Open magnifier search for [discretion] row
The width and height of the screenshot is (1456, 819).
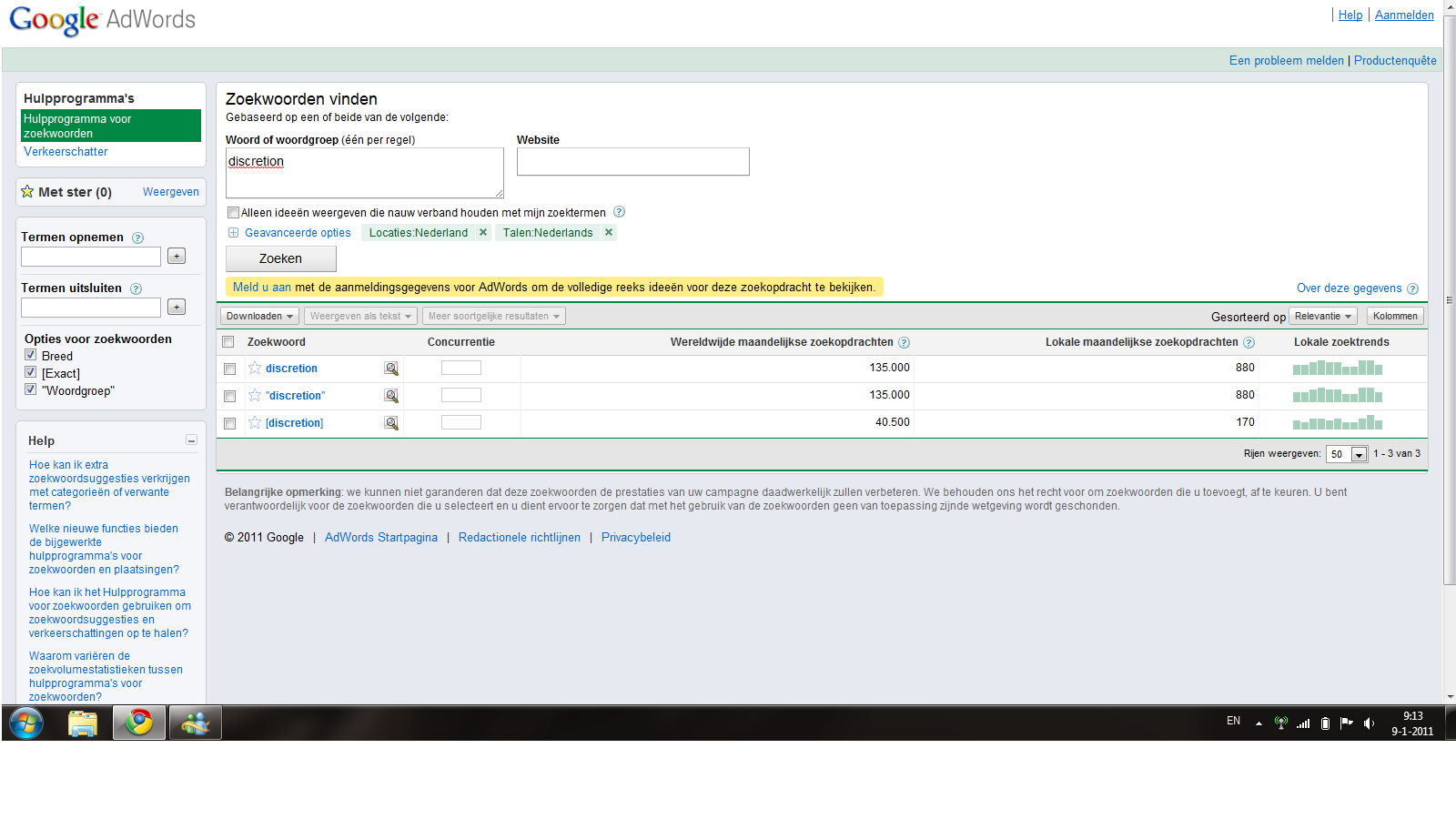391,423
